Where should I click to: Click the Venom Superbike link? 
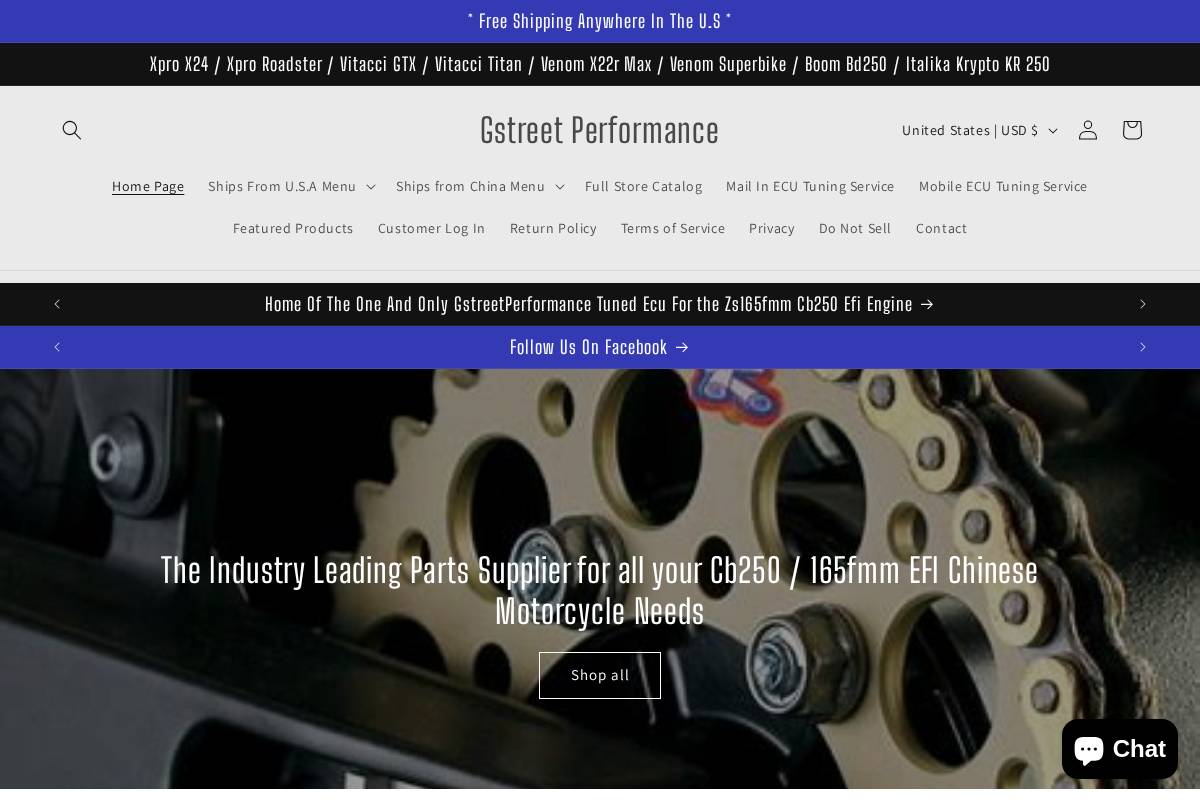tap(728, 64)
